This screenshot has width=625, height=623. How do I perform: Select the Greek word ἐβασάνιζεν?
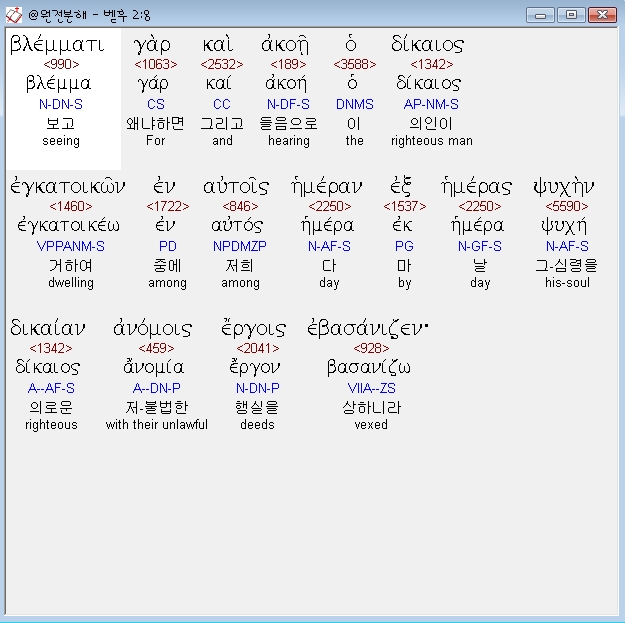367,328
